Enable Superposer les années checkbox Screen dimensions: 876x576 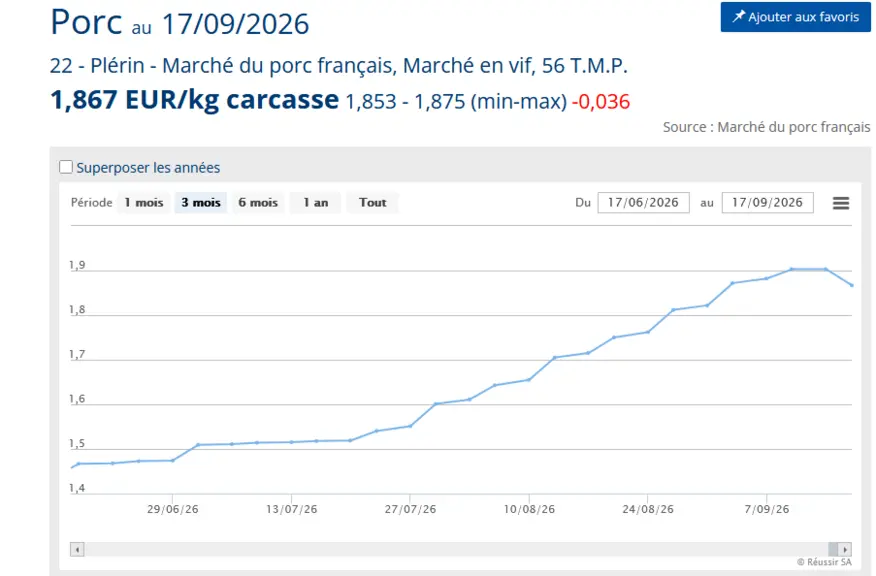(66, 167)
